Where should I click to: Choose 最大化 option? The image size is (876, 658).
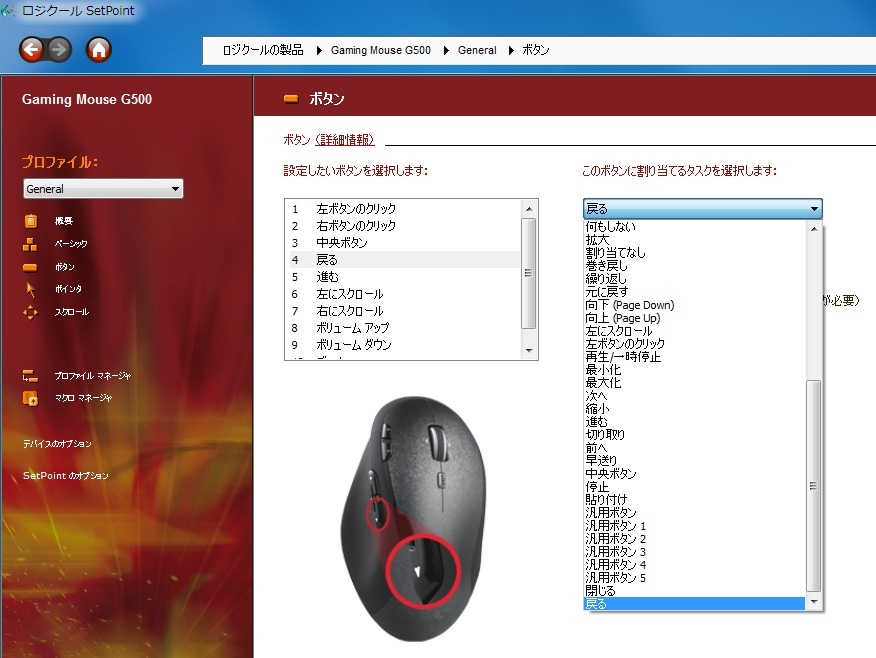[x=694, y=383]
